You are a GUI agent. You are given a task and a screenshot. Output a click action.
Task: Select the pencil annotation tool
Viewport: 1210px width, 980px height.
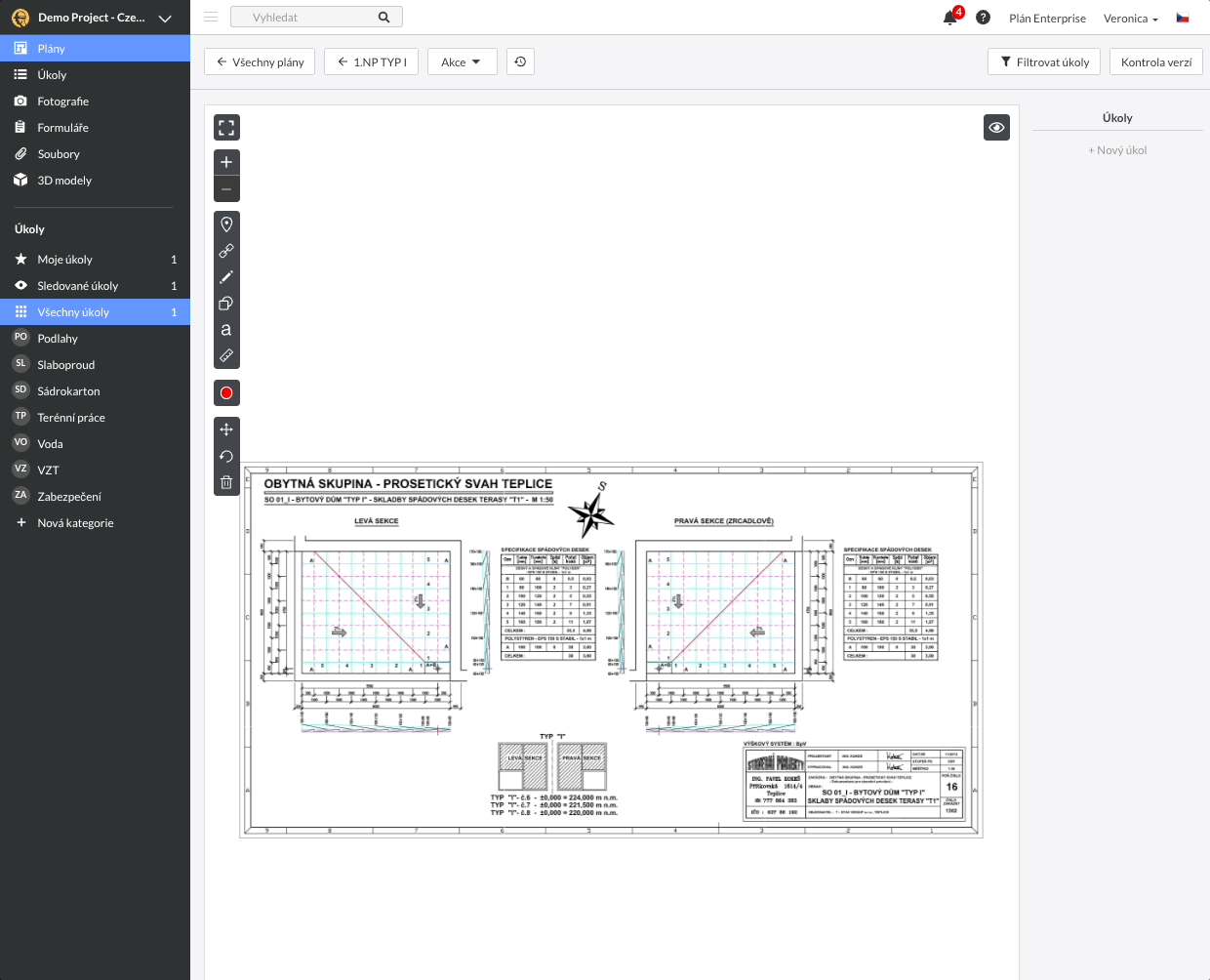[x=226, y=277]
